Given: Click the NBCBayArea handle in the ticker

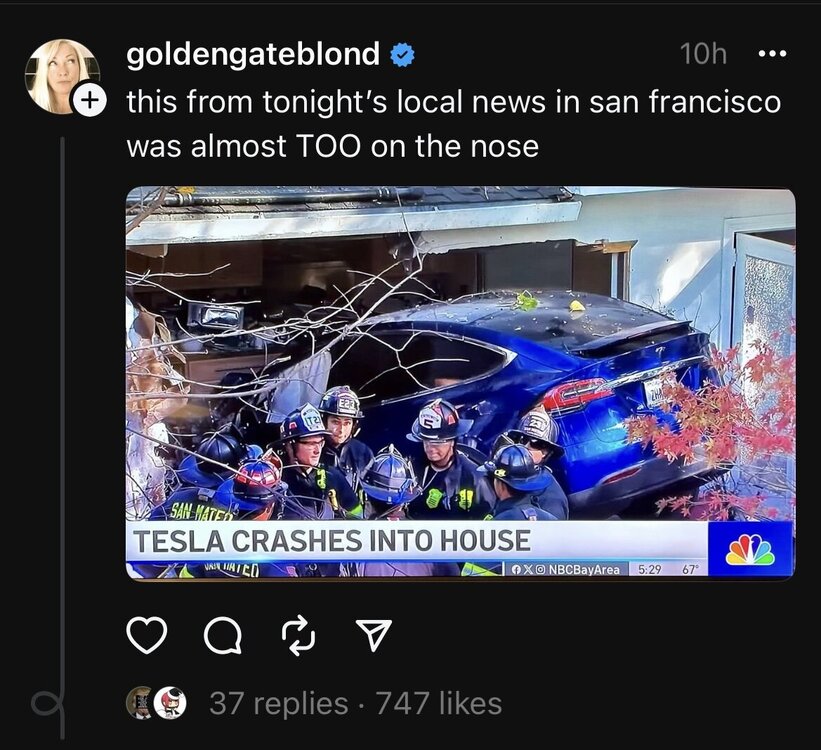Looking at the screenshot, I should coord(583,569).
